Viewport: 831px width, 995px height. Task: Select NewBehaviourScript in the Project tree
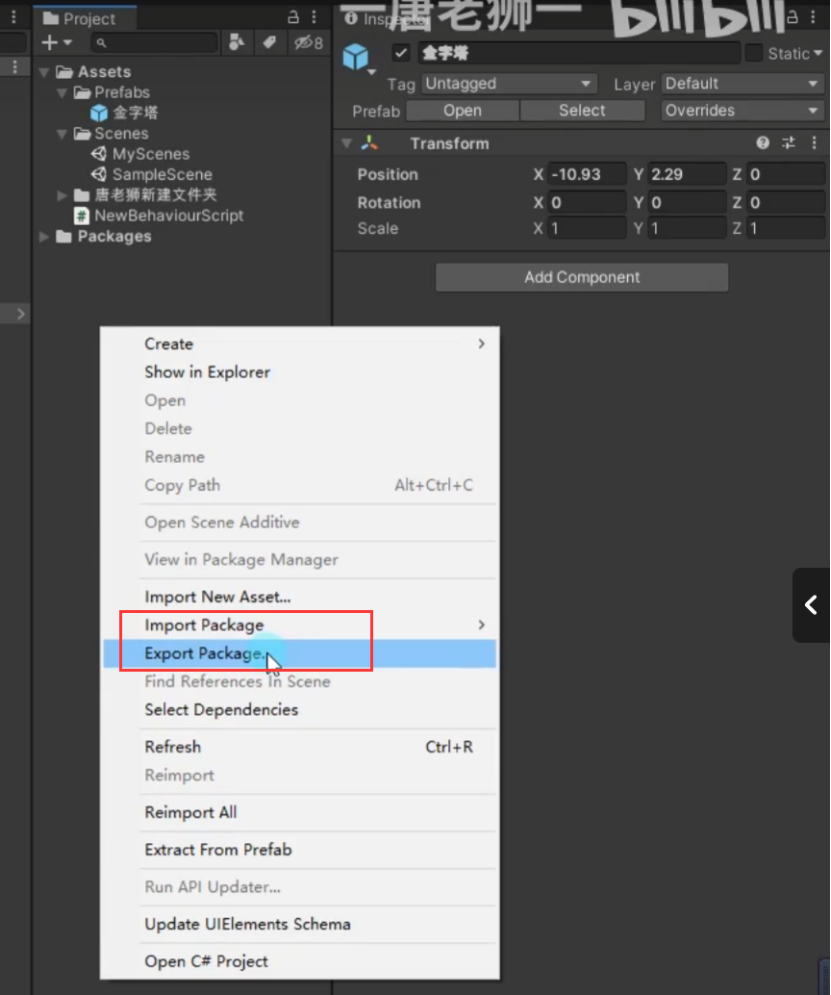[x=169, y=216]
